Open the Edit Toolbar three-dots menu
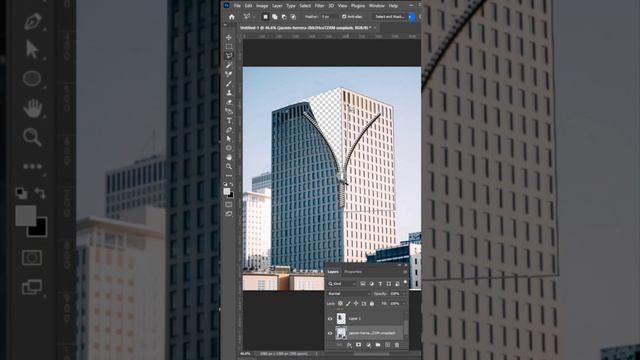Screen dimensions: 640x360 (x=229, y=176)
